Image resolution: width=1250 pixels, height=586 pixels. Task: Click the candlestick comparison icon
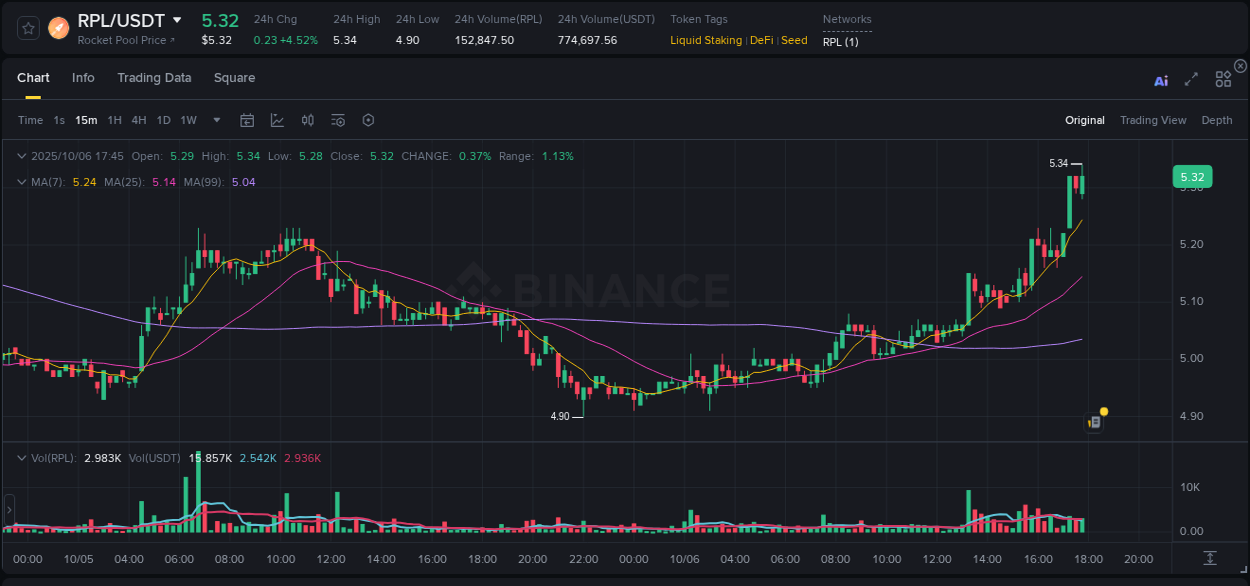307,120
